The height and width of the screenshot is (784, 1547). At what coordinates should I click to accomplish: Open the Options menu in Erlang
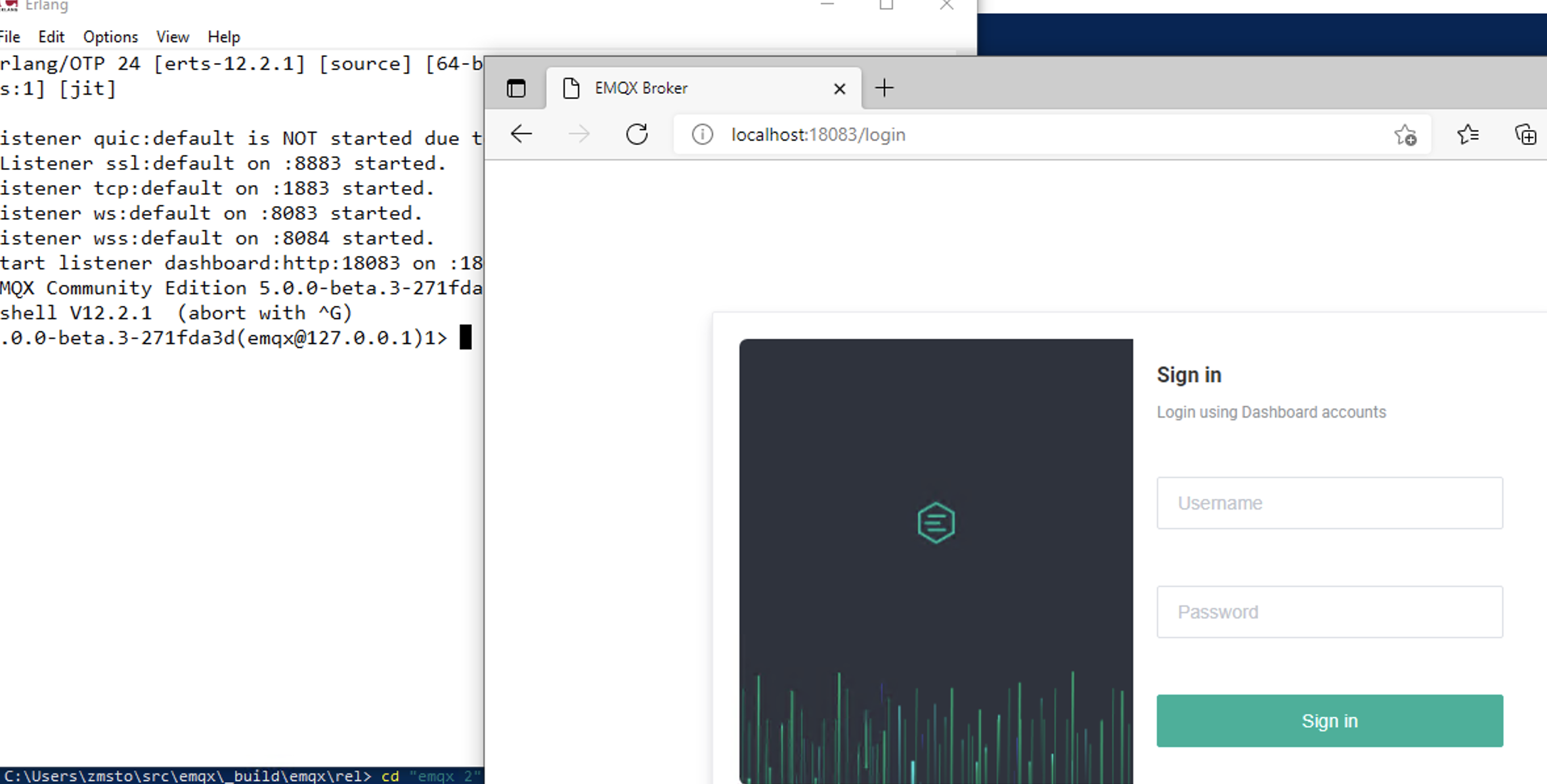pyautogui.click(x=110, y=37)
